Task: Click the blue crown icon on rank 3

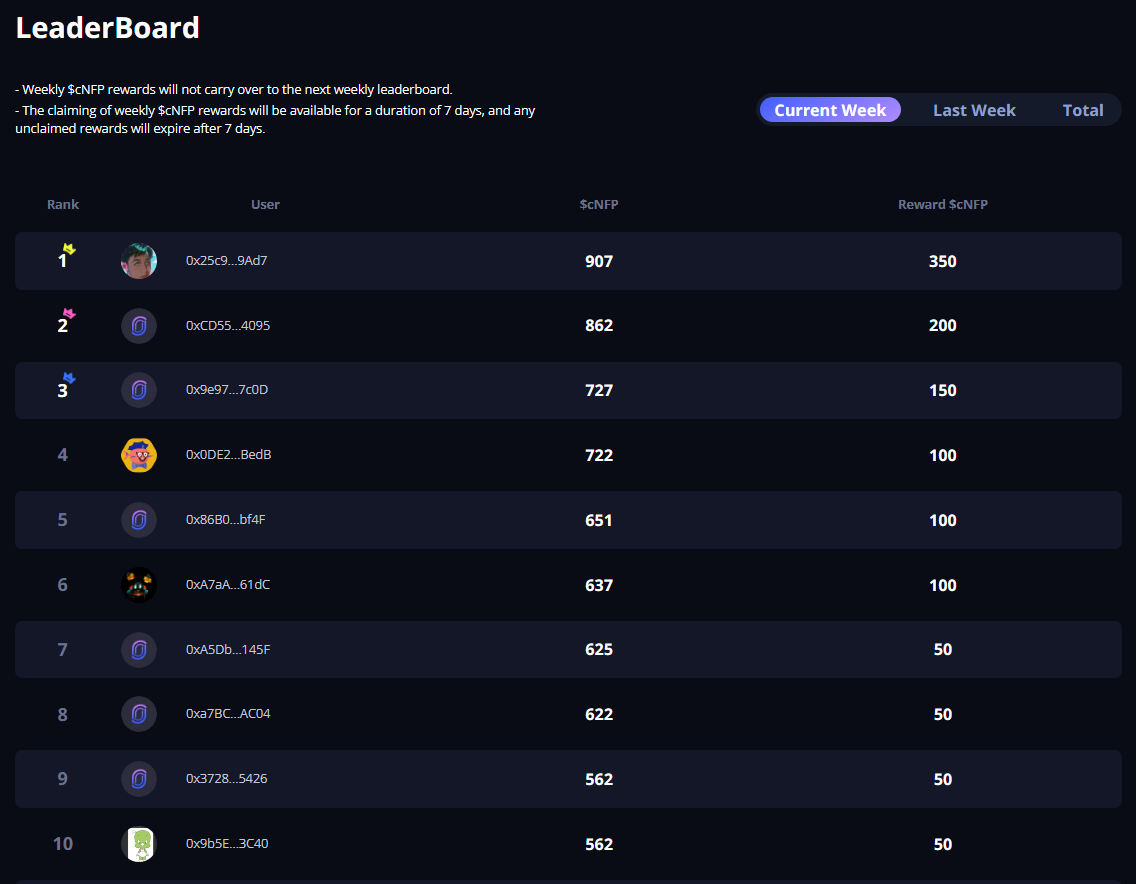Action: click(69, 379)
